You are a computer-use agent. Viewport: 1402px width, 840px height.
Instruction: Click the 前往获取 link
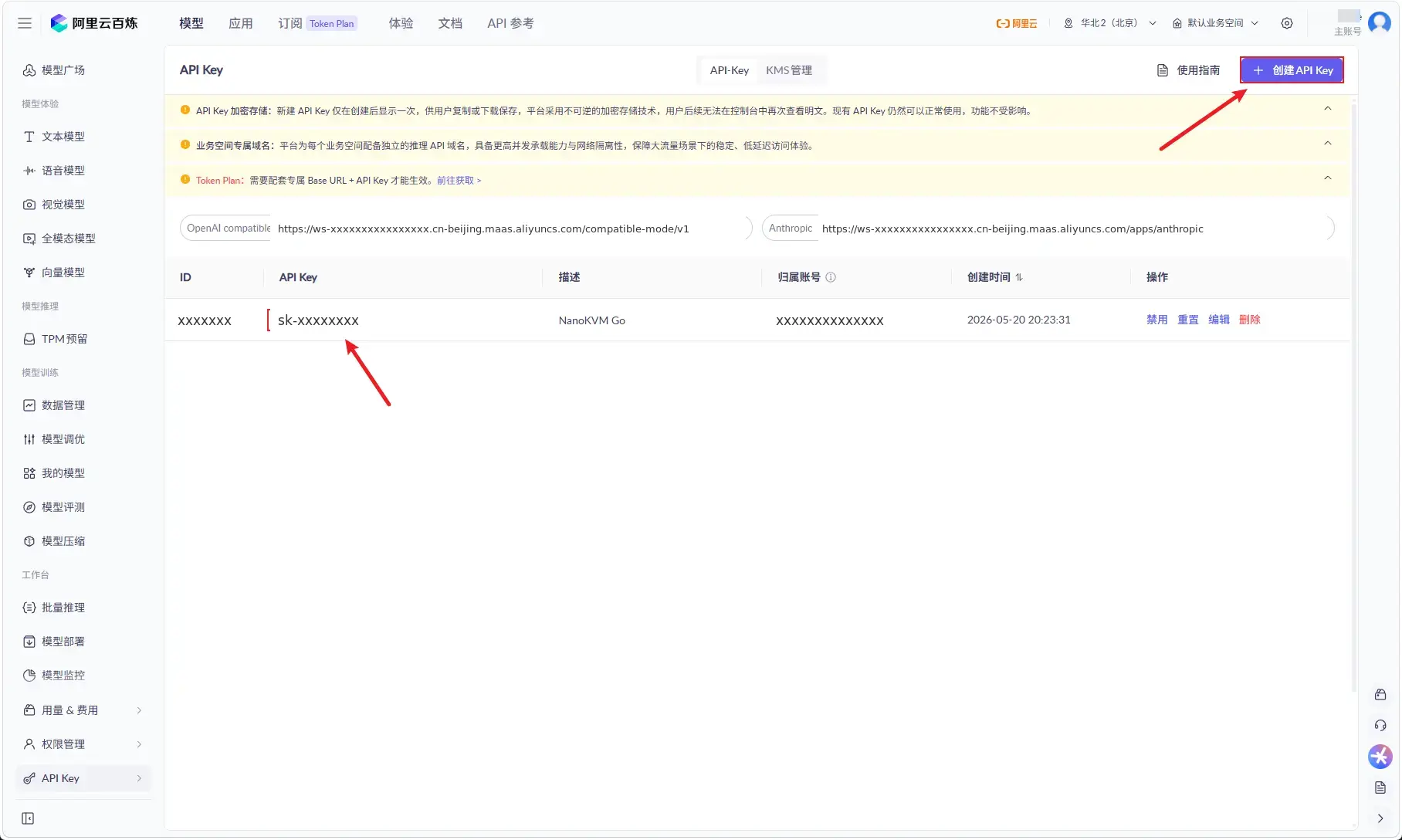point(459,180)
